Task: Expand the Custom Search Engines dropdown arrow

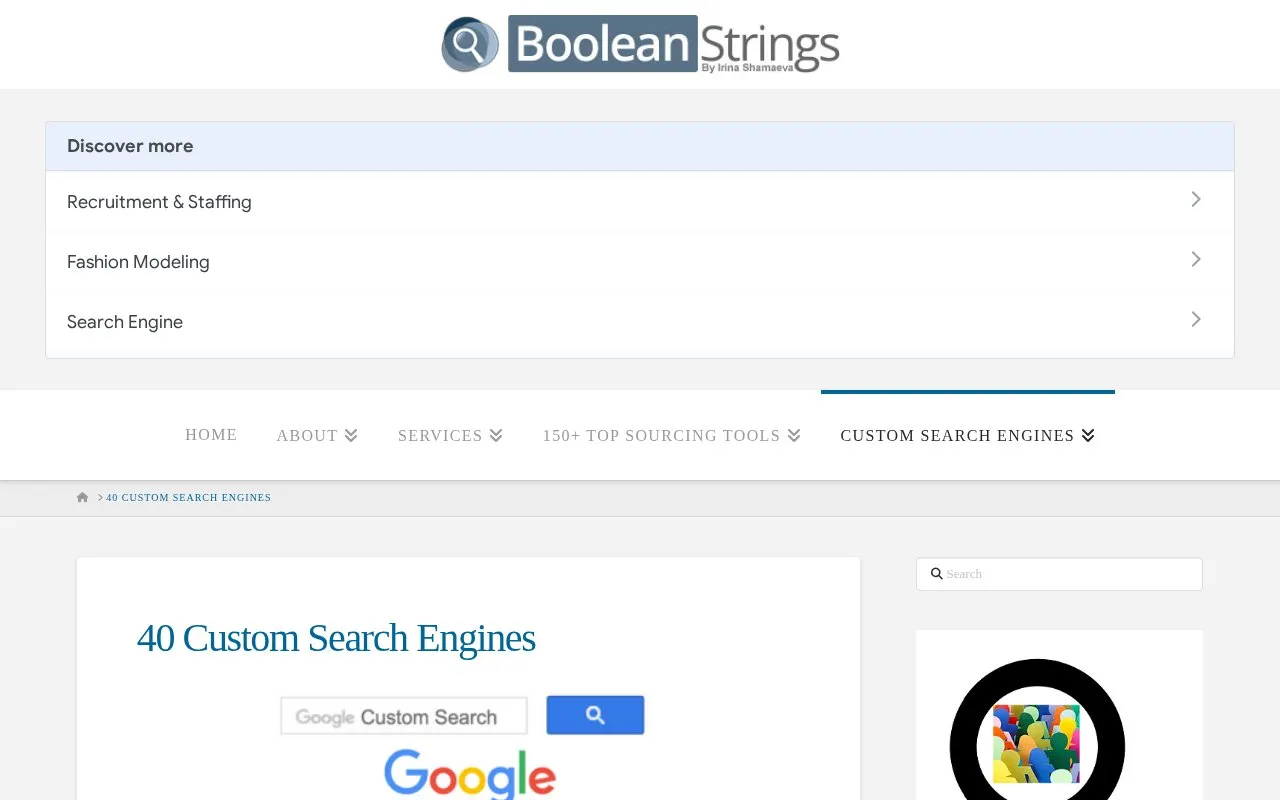Action: (1088, 436)
